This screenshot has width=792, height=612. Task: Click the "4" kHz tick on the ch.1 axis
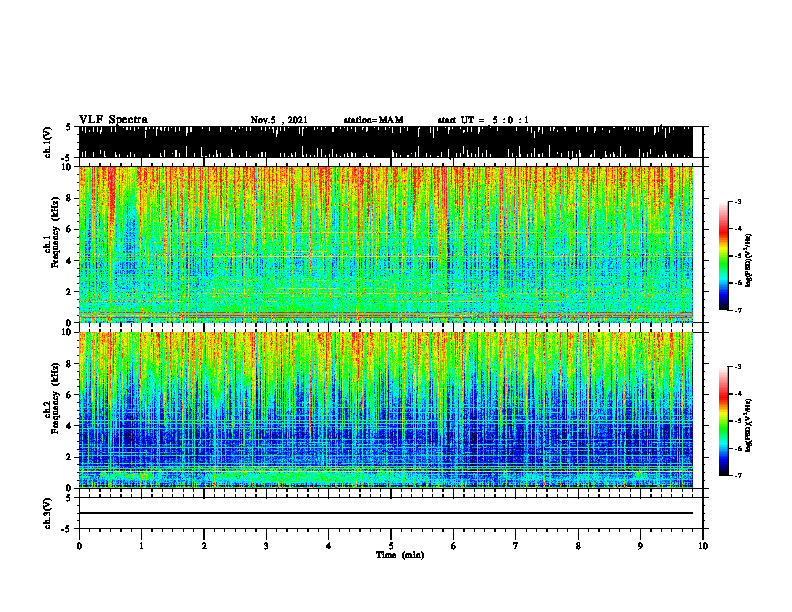point(69,261)
